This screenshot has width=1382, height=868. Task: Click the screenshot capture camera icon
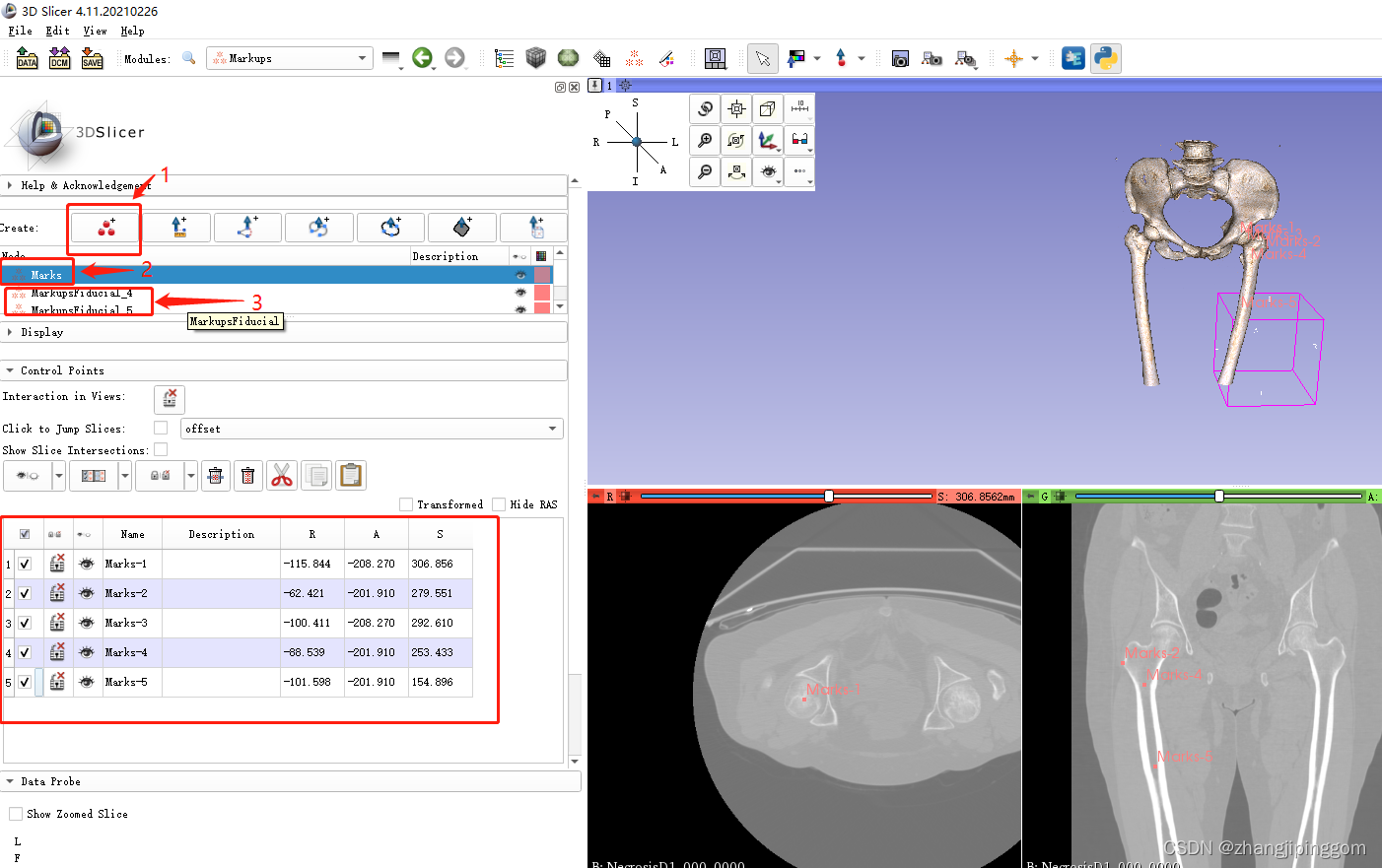coord(899,58)
